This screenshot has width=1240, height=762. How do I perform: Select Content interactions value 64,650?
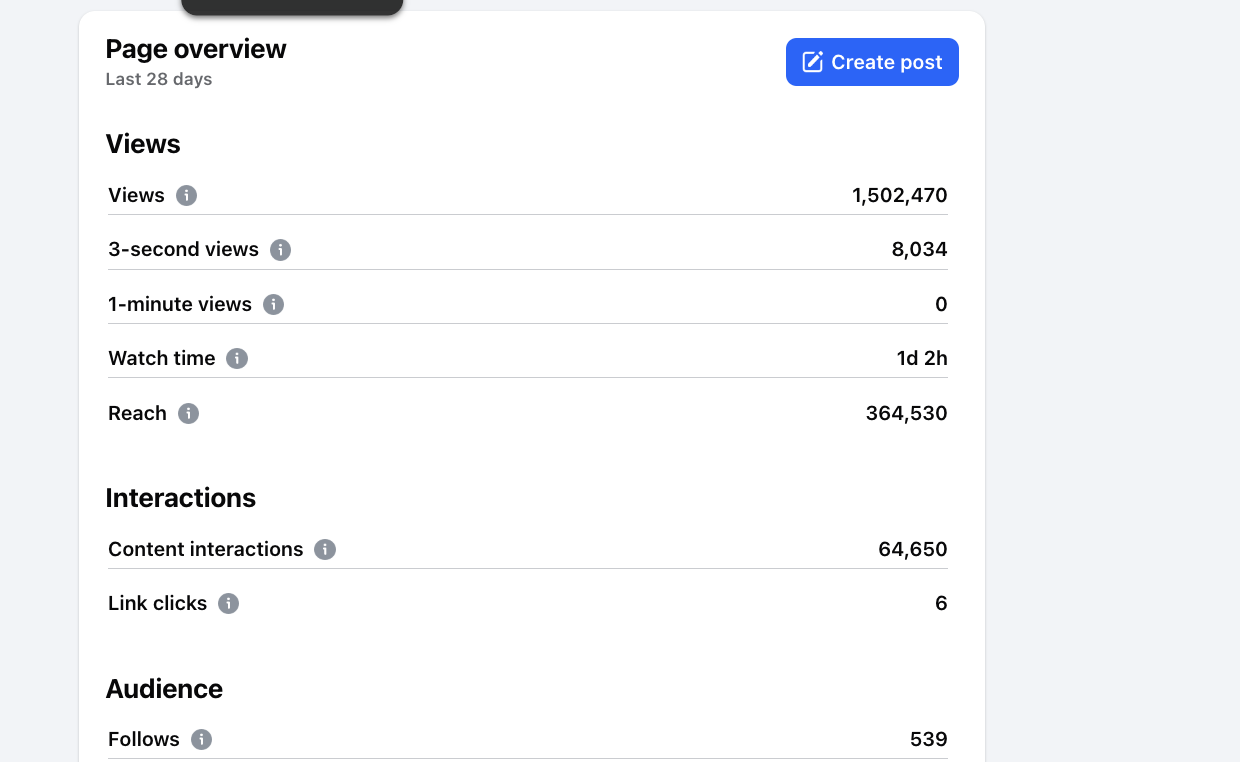[x=913, y=549]
